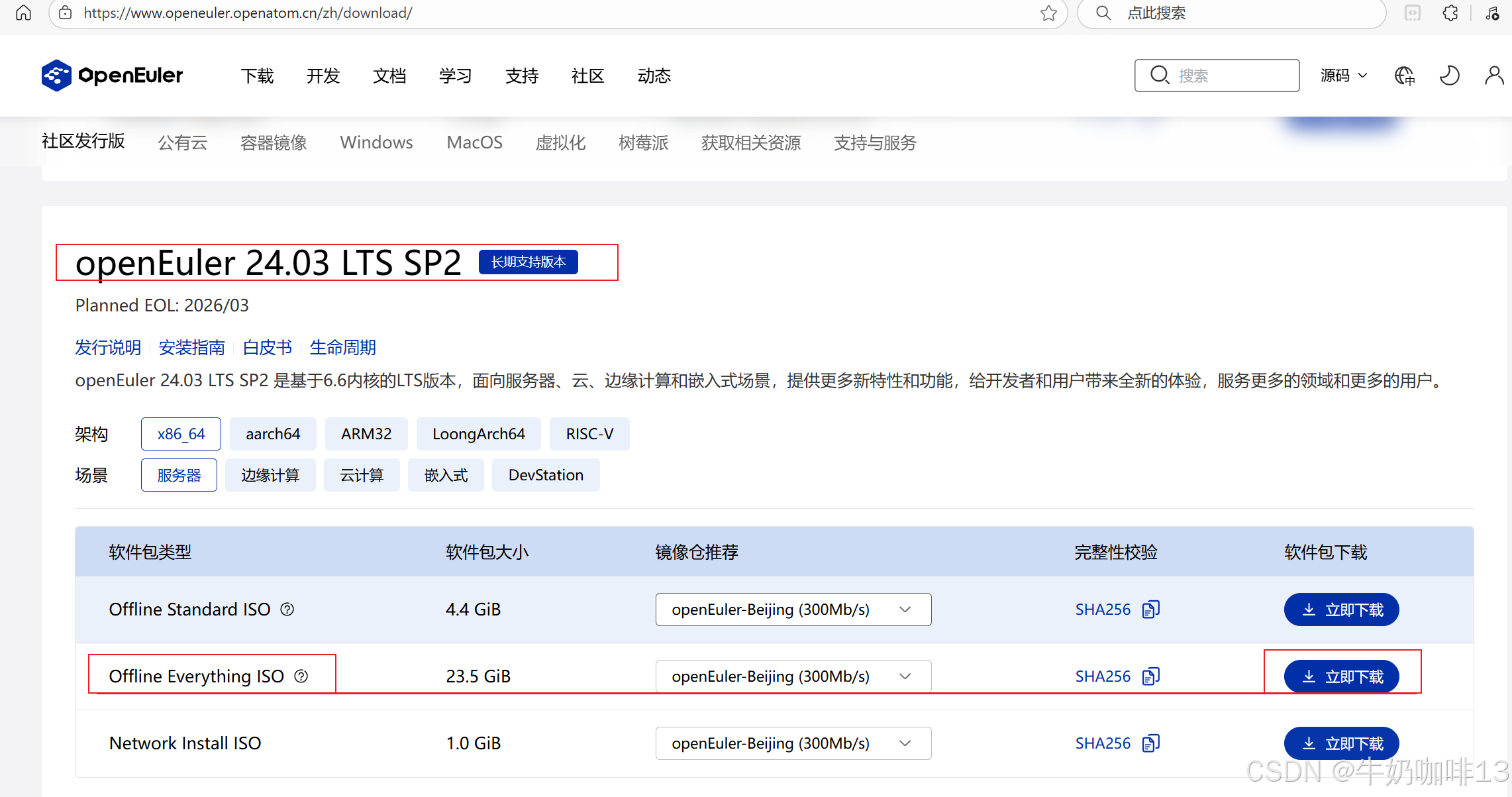Image resolution: width=1512 pixels, height=797 pixels.
Task: Copy SHA256 for Network Install ISO
Action: click(1151, 743)
